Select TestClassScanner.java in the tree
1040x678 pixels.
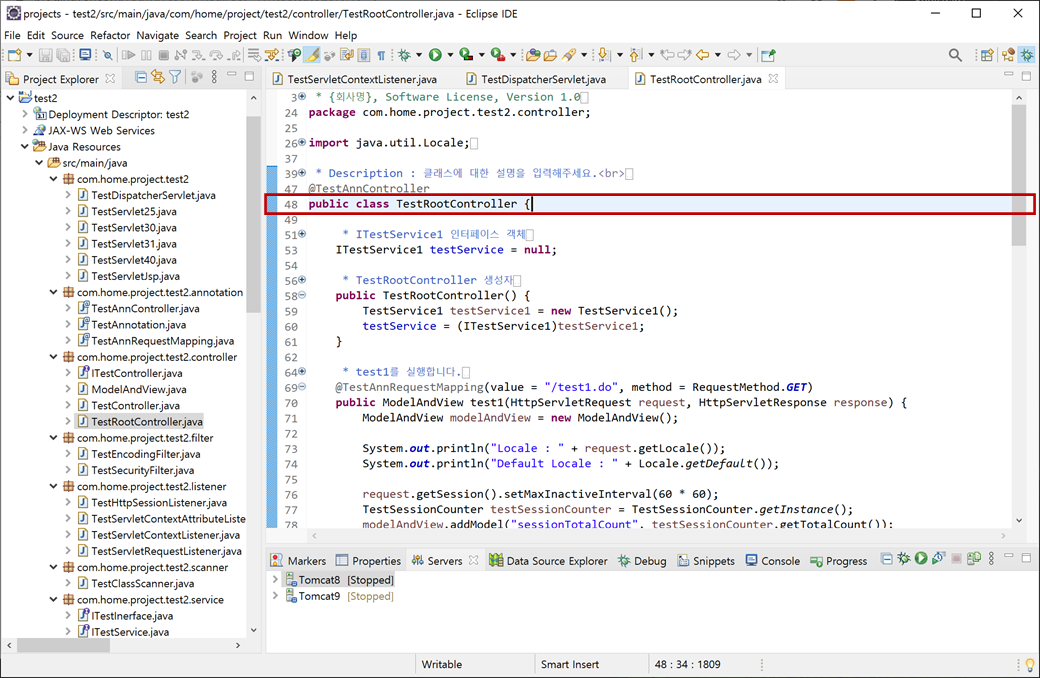136,583
